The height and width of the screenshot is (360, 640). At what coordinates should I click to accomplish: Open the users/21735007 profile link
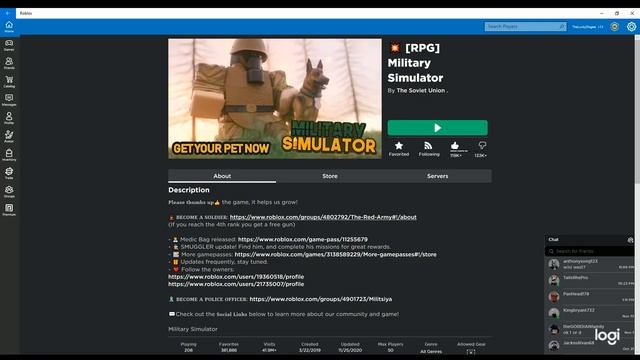236,284
